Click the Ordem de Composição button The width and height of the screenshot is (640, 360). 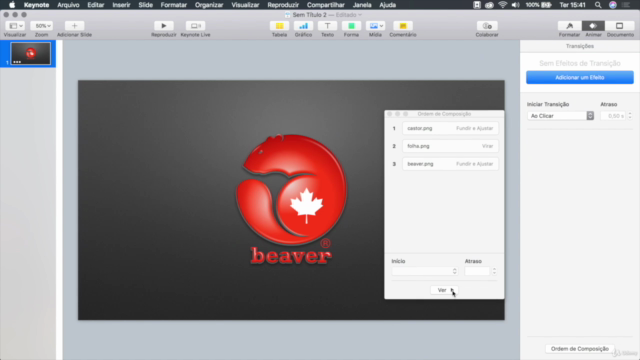click(x=580, y=349)
